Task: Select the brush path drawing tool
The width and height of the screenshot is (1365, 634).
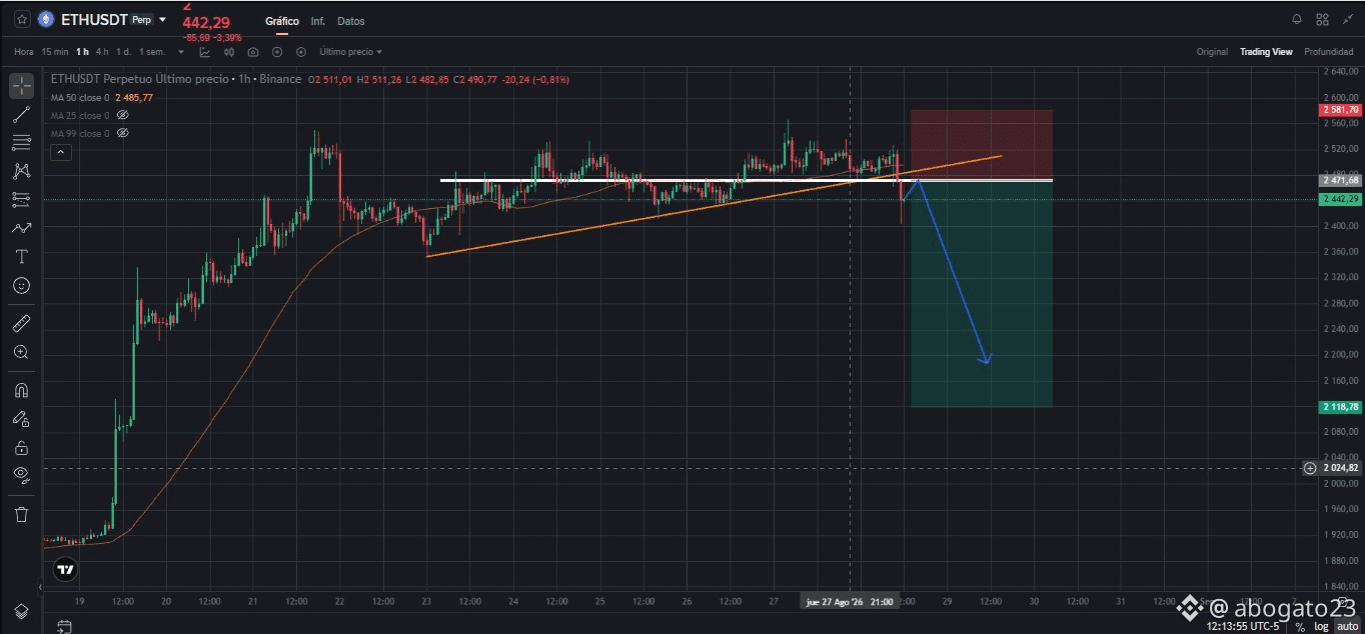Action: pos(21,228)
